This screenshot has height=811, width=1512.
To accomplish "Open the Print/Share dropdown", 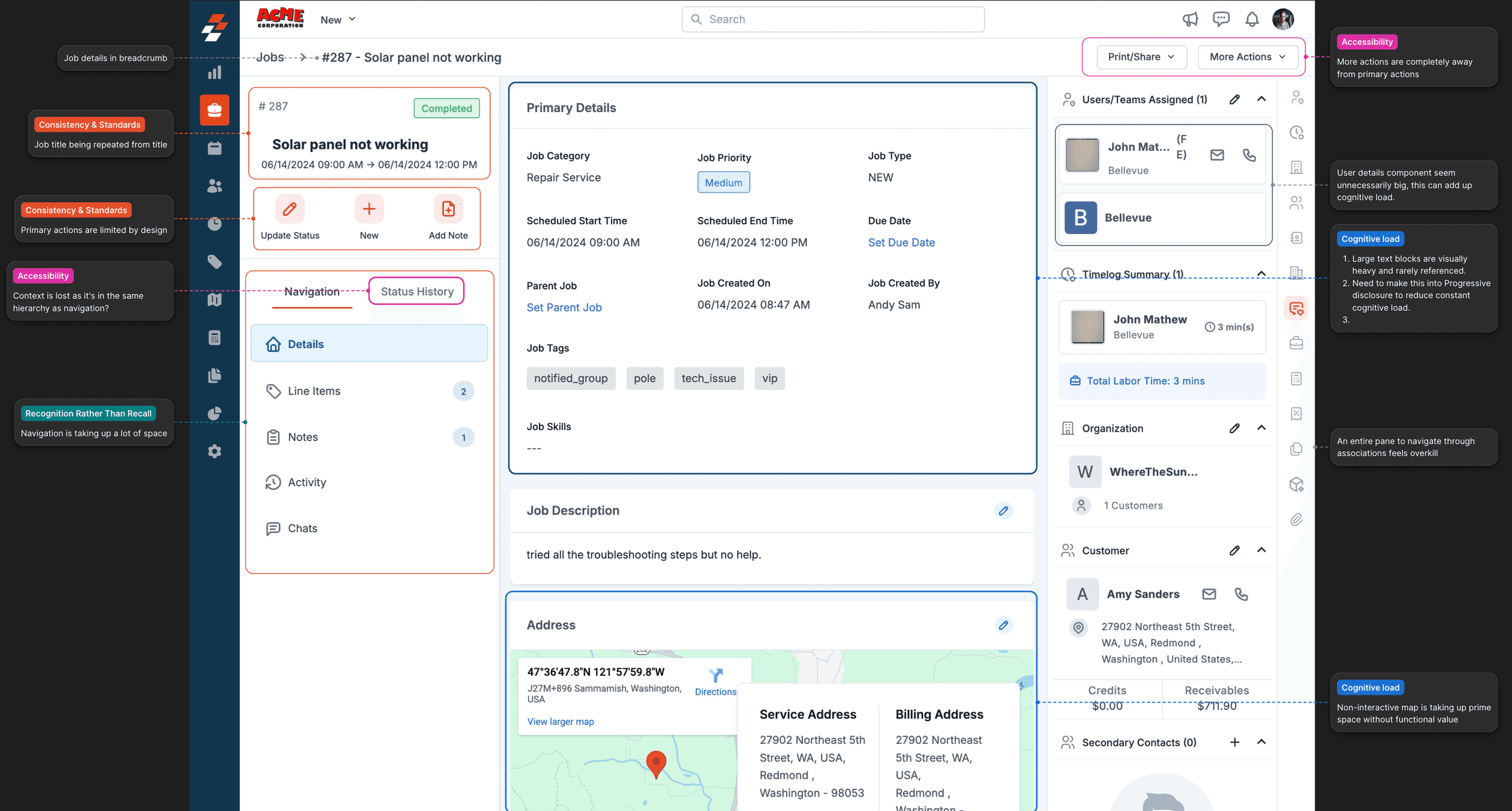I will click(1141, 57).
